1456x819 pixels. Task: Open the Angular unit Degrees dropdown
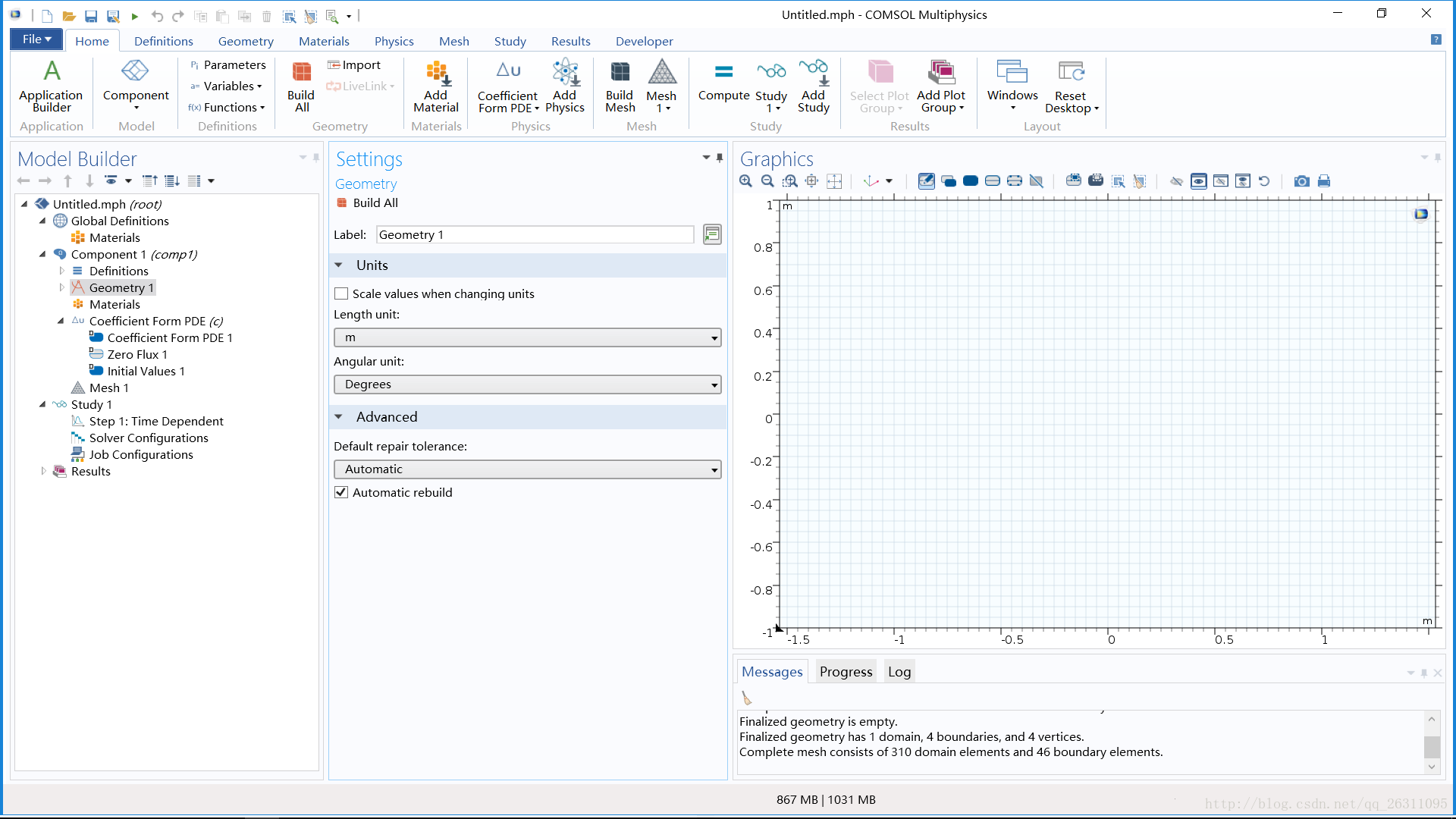527,384
